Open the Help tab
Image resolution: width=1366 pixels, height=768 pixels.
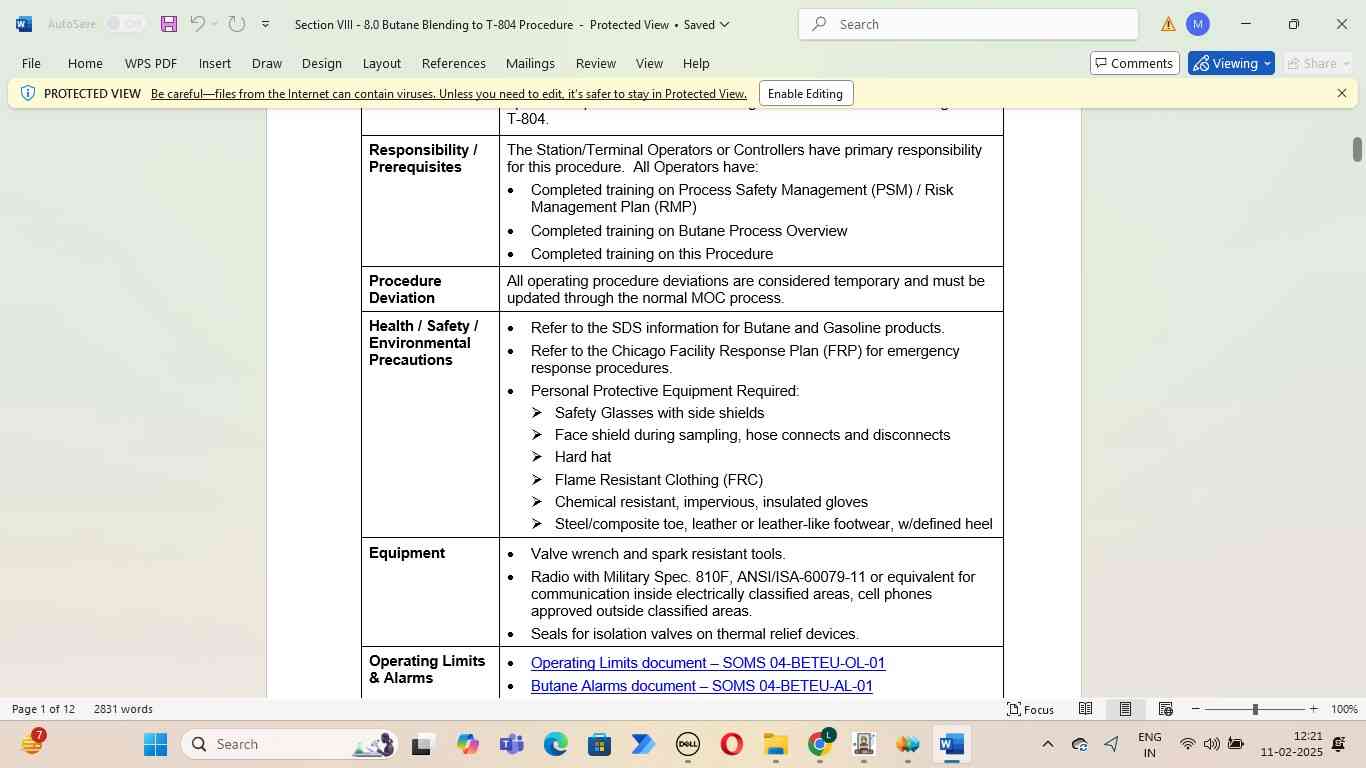point(696,63)
